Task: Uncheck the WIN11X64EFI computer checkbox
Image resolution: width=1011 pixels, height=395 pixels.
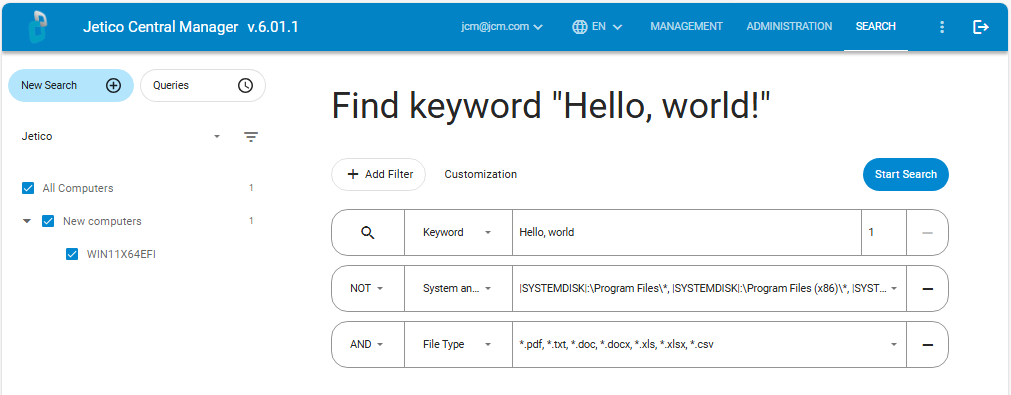Action: tap(72, 254)
